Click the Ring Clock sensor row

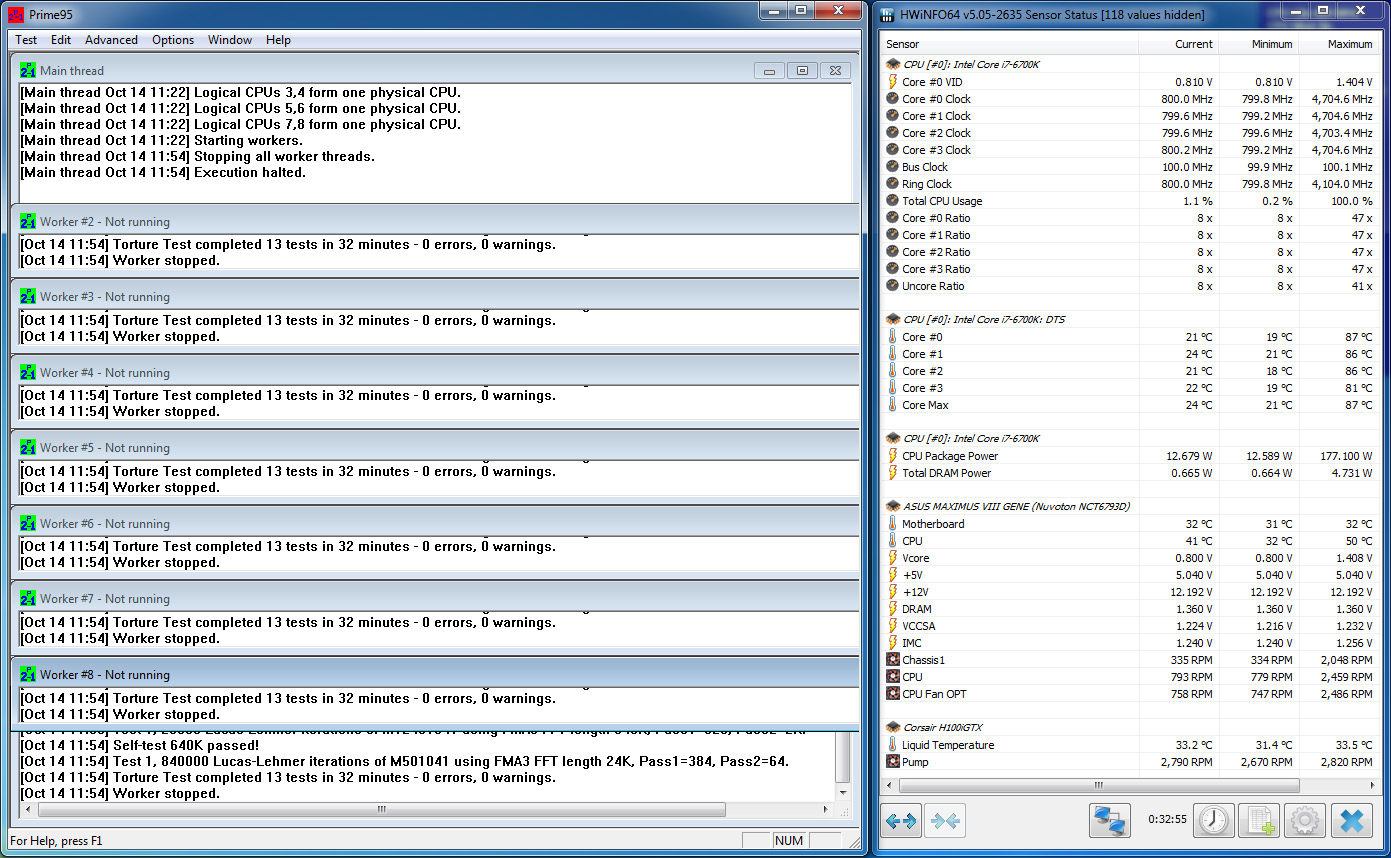point(1130,184)
